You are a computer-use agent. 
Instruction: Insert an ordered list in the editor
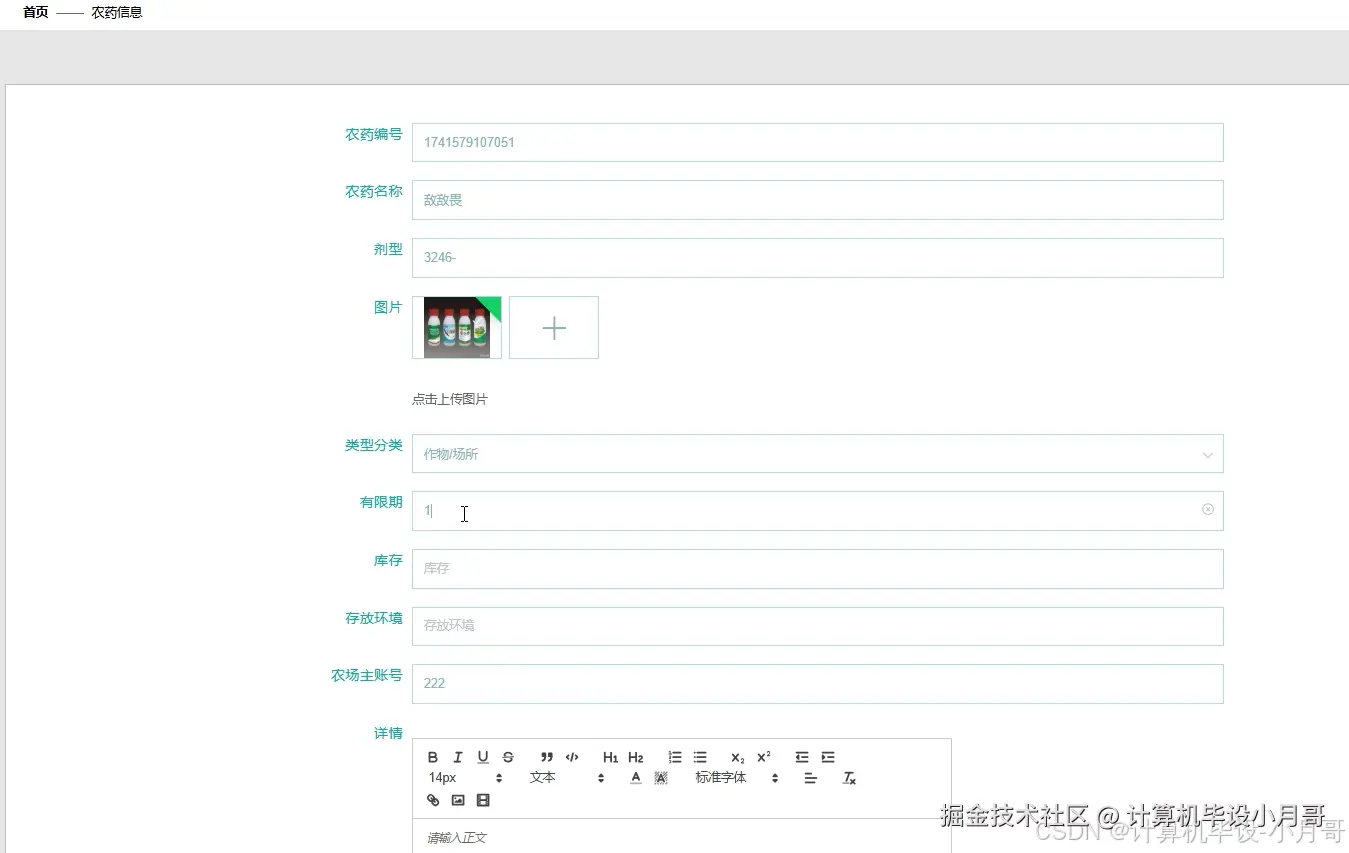pos(675,757)
